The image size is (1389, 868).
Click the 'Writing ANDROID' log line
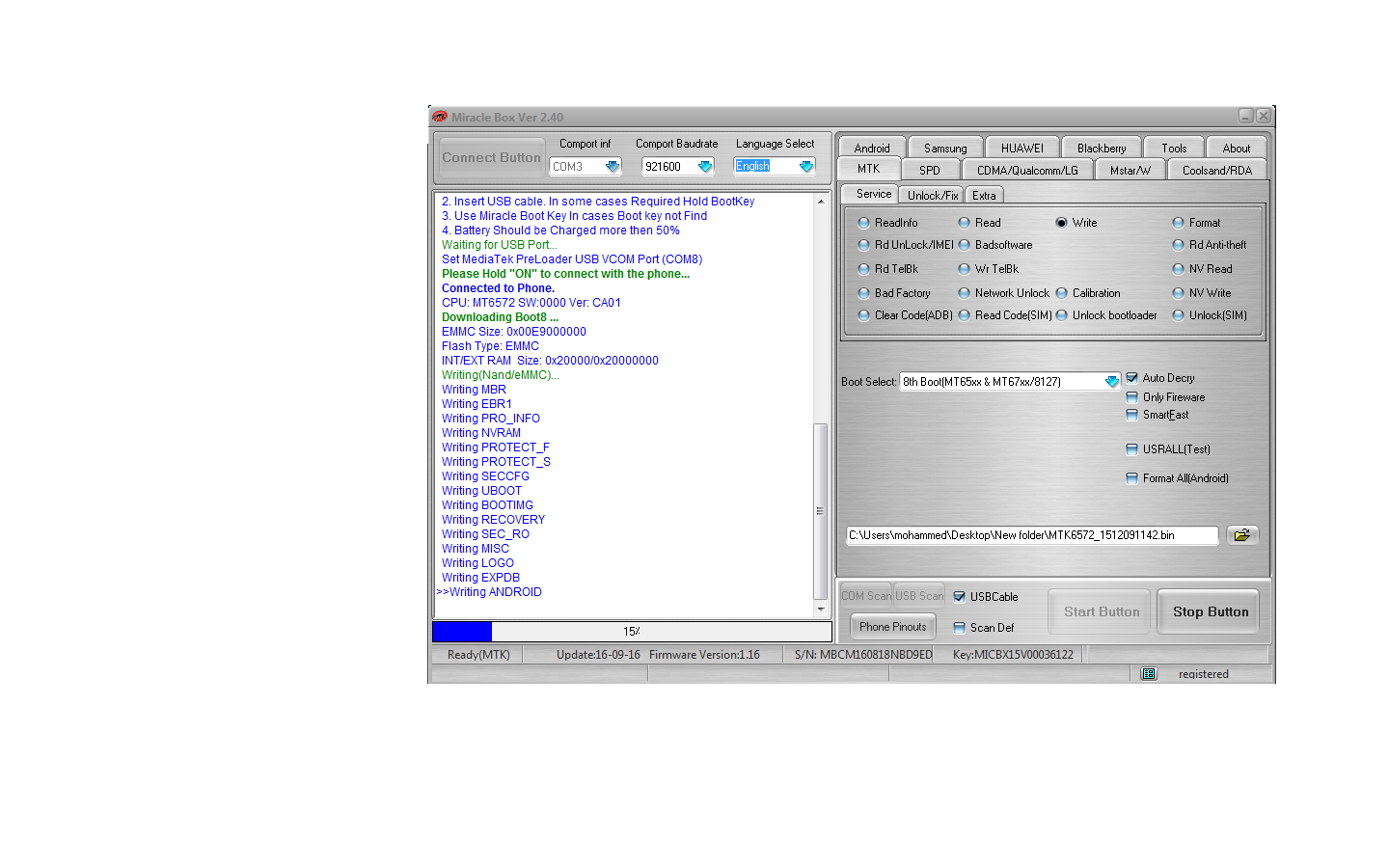pyautogui.click(x=489, y=592)
